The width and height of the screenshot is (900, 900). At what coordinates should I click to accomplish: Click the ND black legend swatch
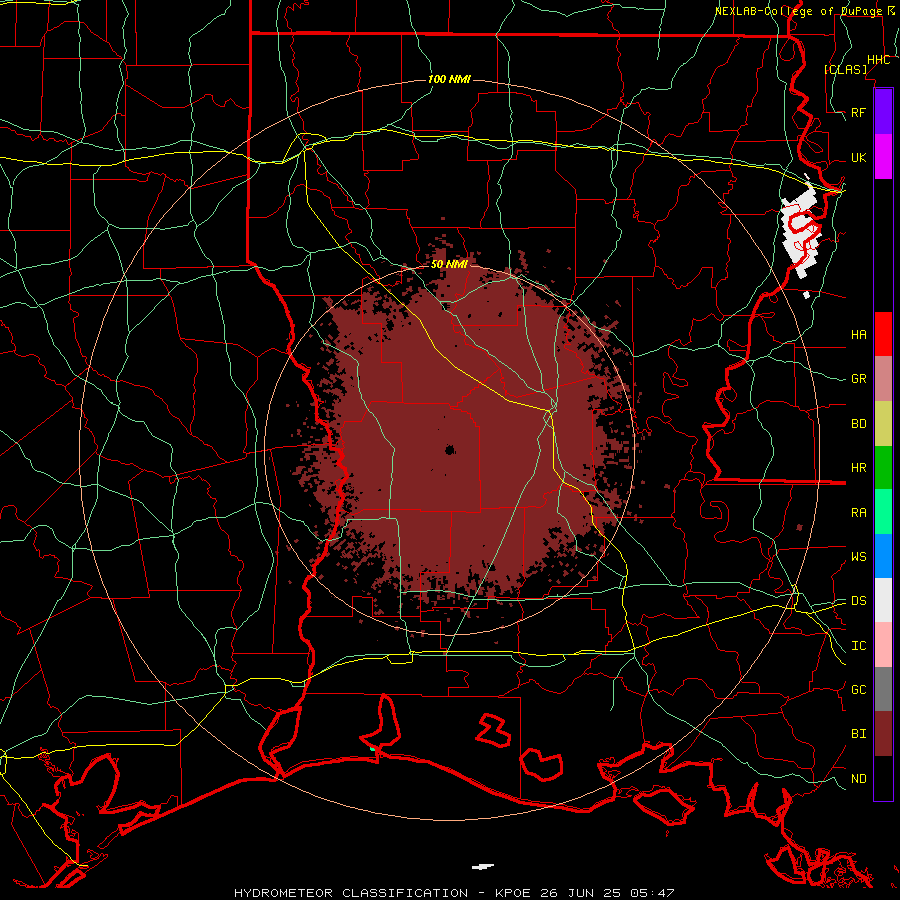pyautogui.click(x=883, y=778)
